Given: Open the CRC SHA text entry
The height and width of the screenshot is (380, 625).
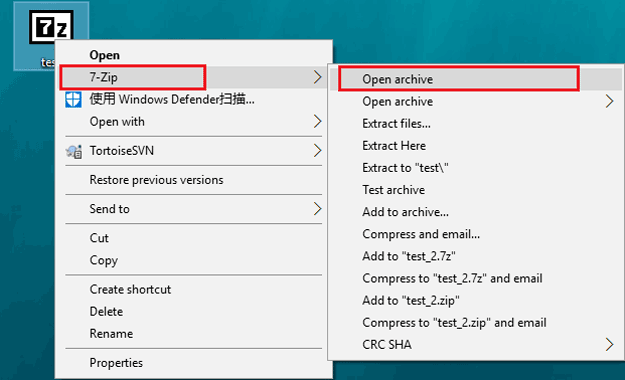Looking at the screenshot, I should click(387, 345).
